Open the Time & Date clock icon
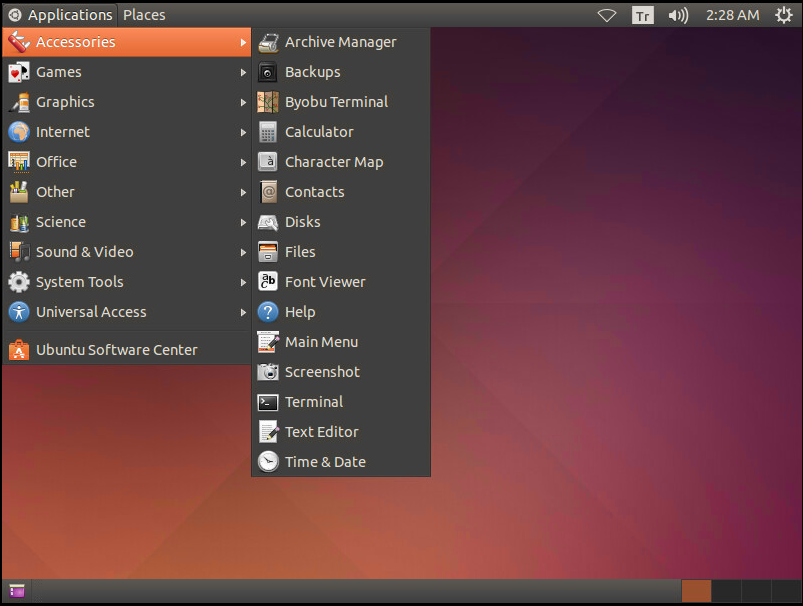803x606 pixels. click(268, 462)
